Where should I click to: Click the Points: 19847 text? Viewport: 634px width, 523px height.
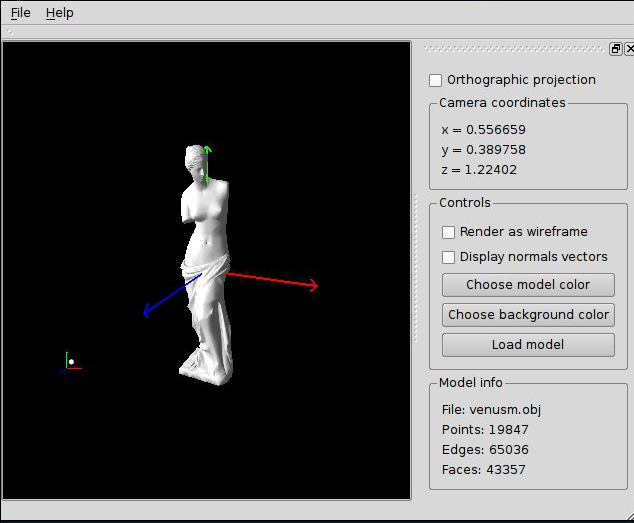485,430
